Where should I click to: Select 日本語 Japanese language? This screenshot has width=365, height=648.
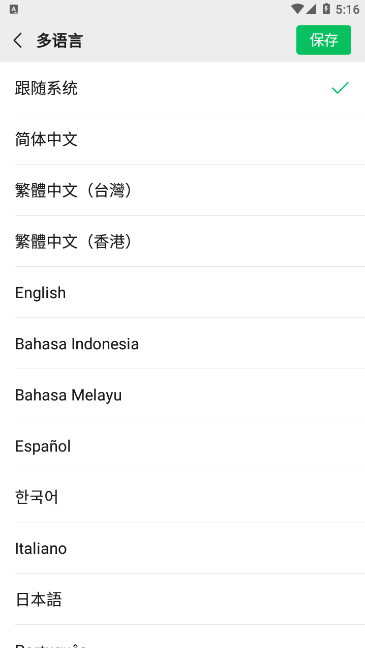(182, 599)
